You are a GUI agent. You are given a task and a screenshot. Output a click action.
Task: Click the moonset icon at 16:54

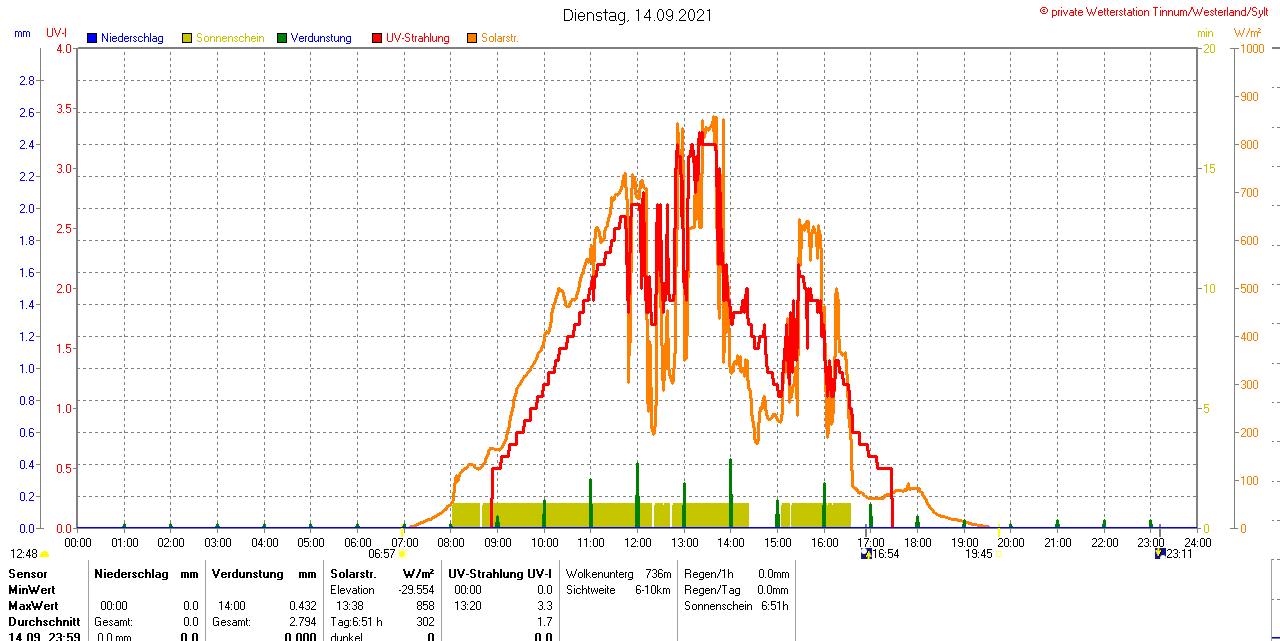click(865, 553)
